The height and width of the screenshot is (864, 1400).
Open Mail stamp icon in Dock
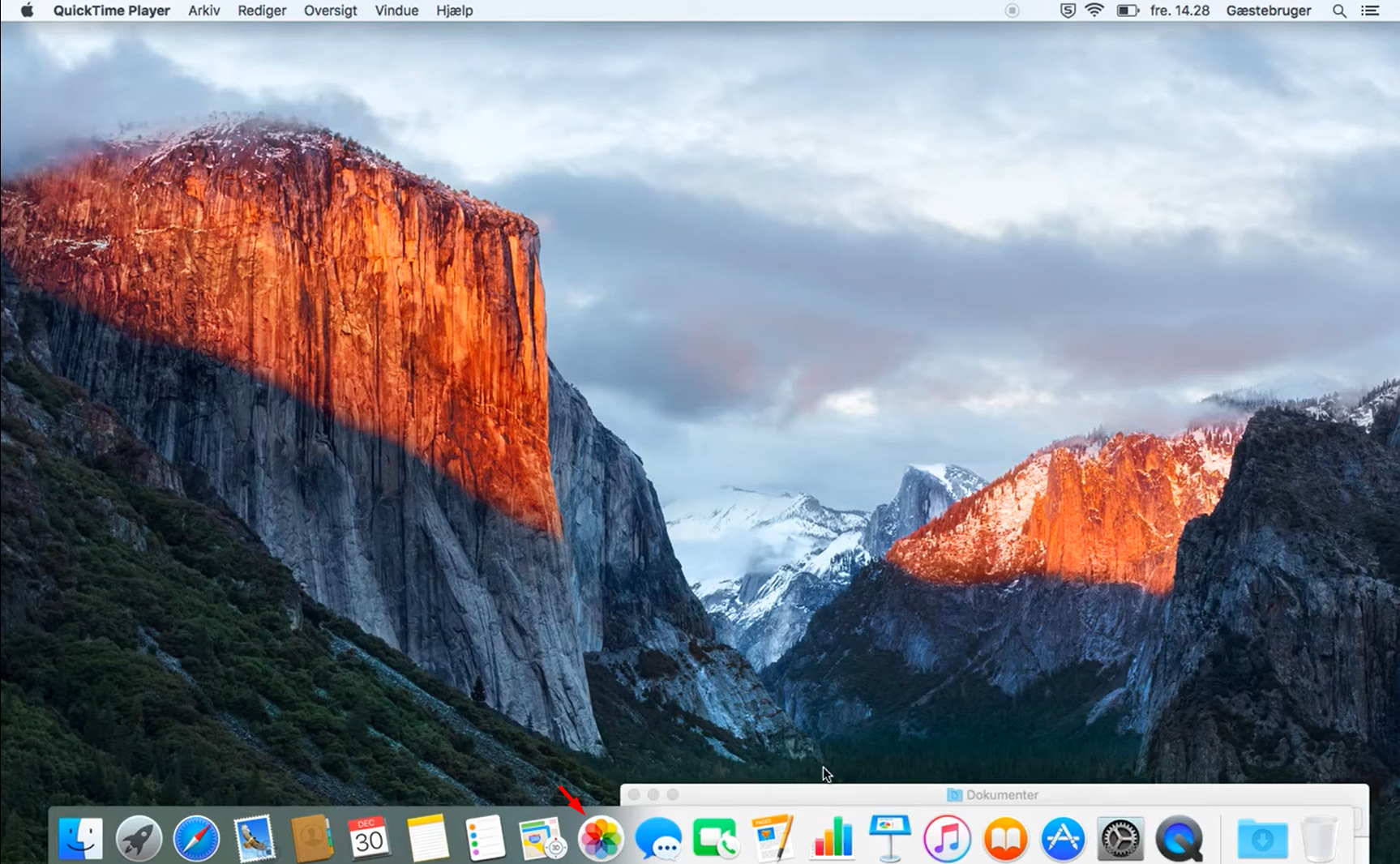point(255,838)
